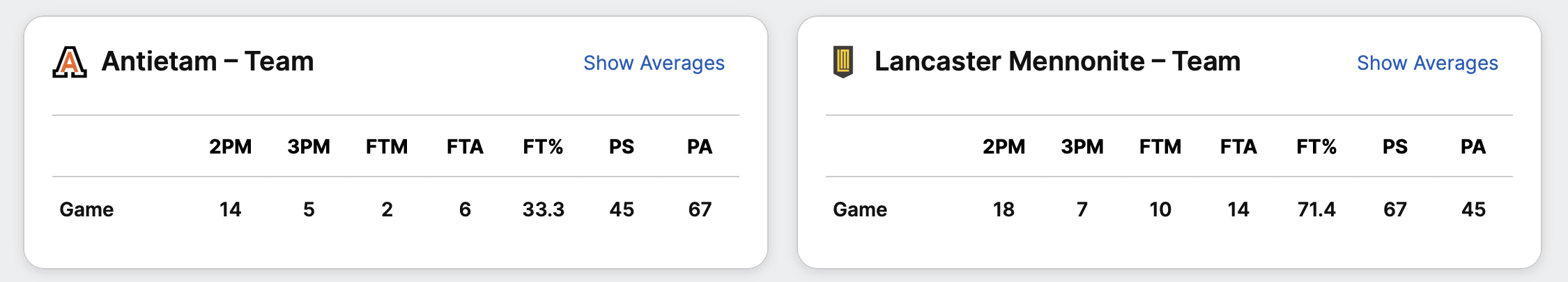
Task: Click Lancaster Mennonite's FTA column header
Action: point(1238,147)
